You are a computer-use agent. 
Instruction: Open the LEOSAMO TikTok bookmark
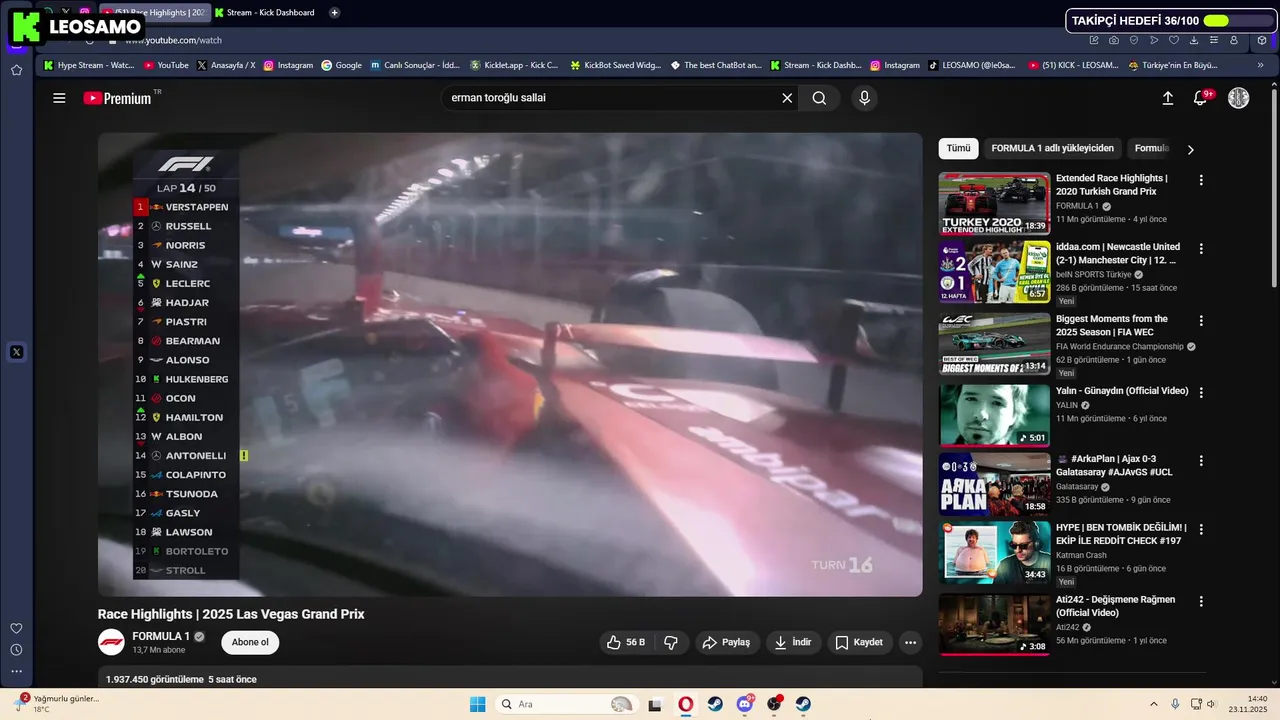tap(972, 65)
